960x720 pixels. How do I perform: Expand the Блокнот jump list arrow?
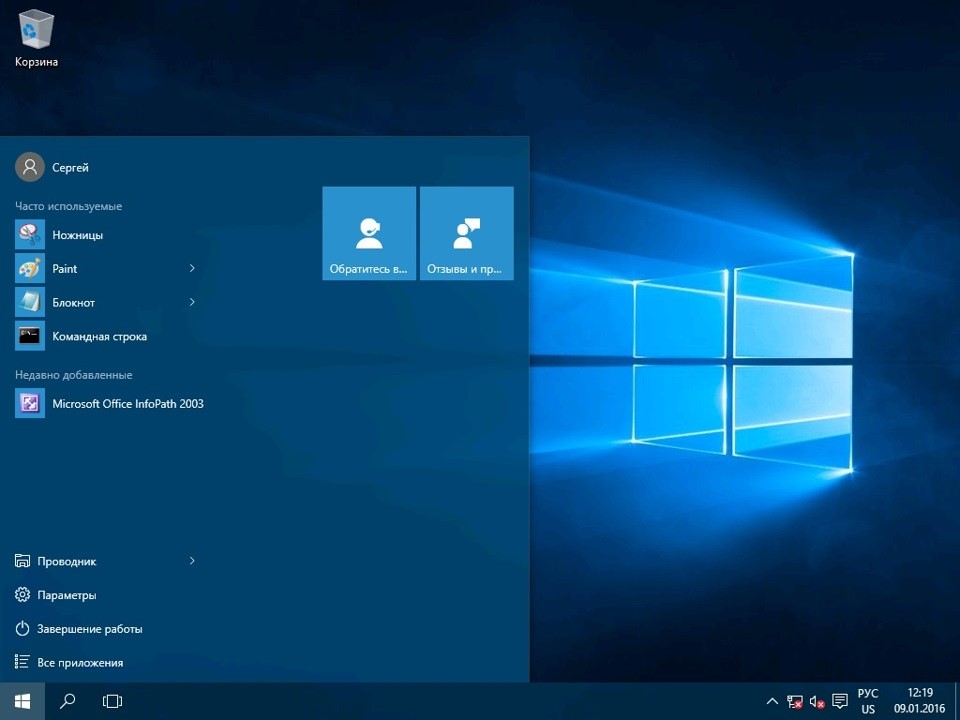click(x=192, y=302)
